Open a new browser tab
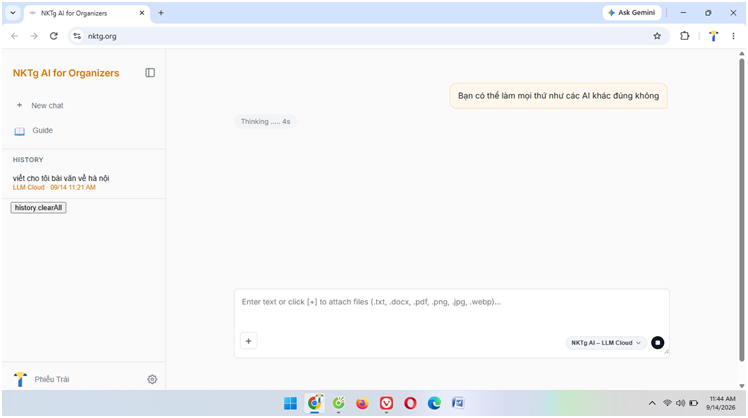748x418 pixels. point(161,13)
